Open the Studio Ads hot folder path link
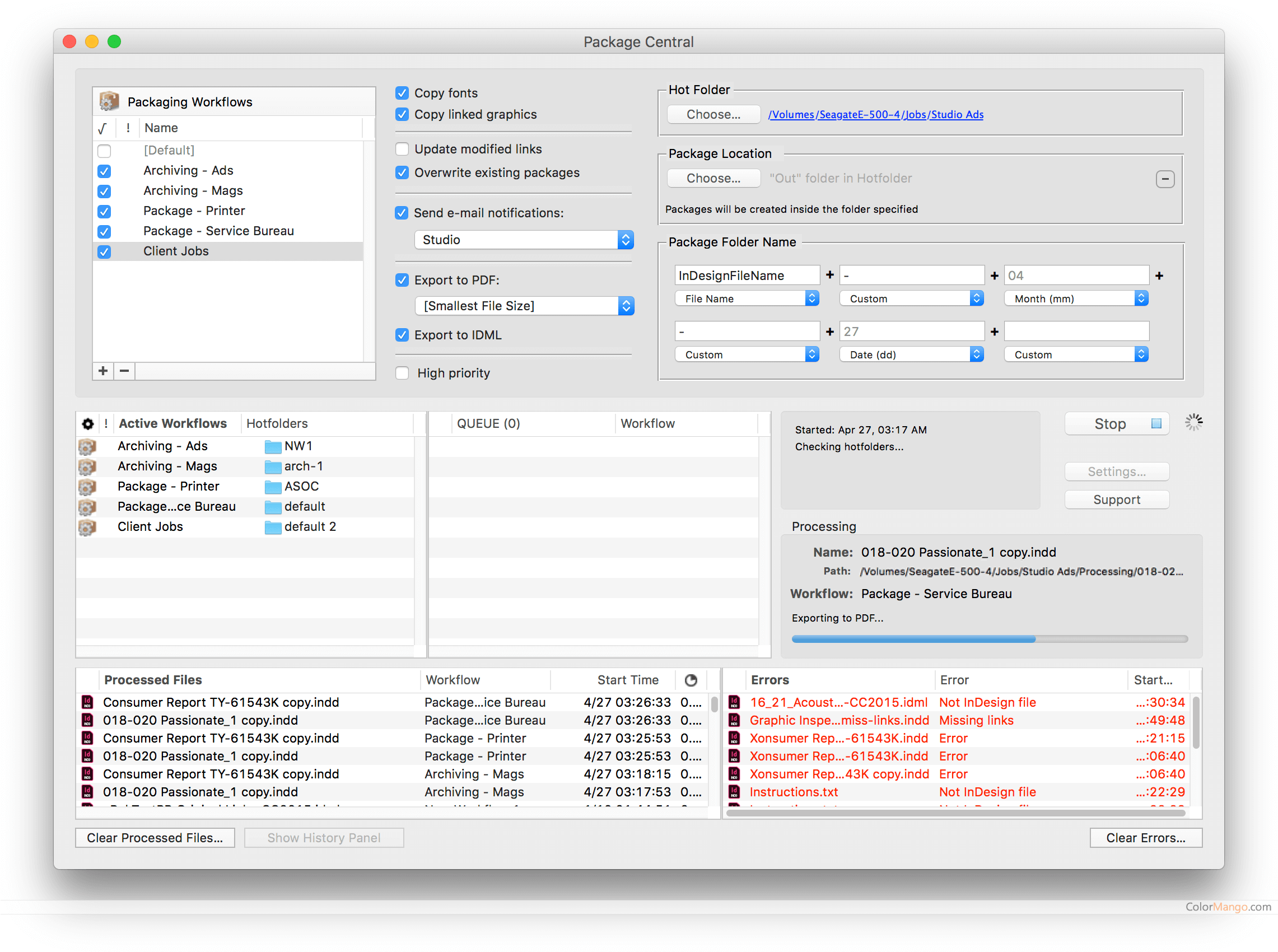Viewport: 1278px width, 952px height. pos(876,114)
